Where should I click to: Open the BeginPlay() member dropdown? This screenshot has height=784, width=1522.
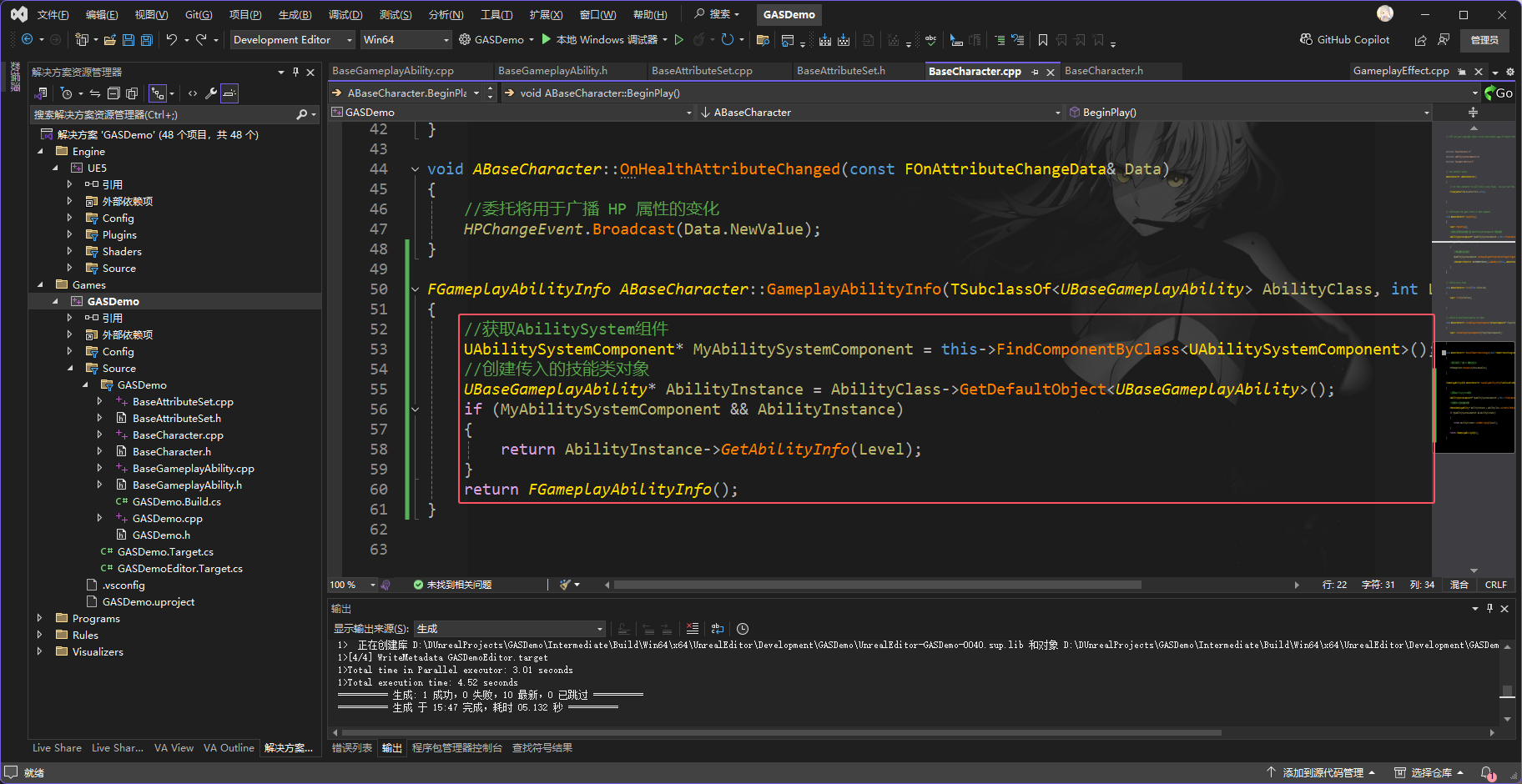pyautogui.click(x=1249, y=112)
